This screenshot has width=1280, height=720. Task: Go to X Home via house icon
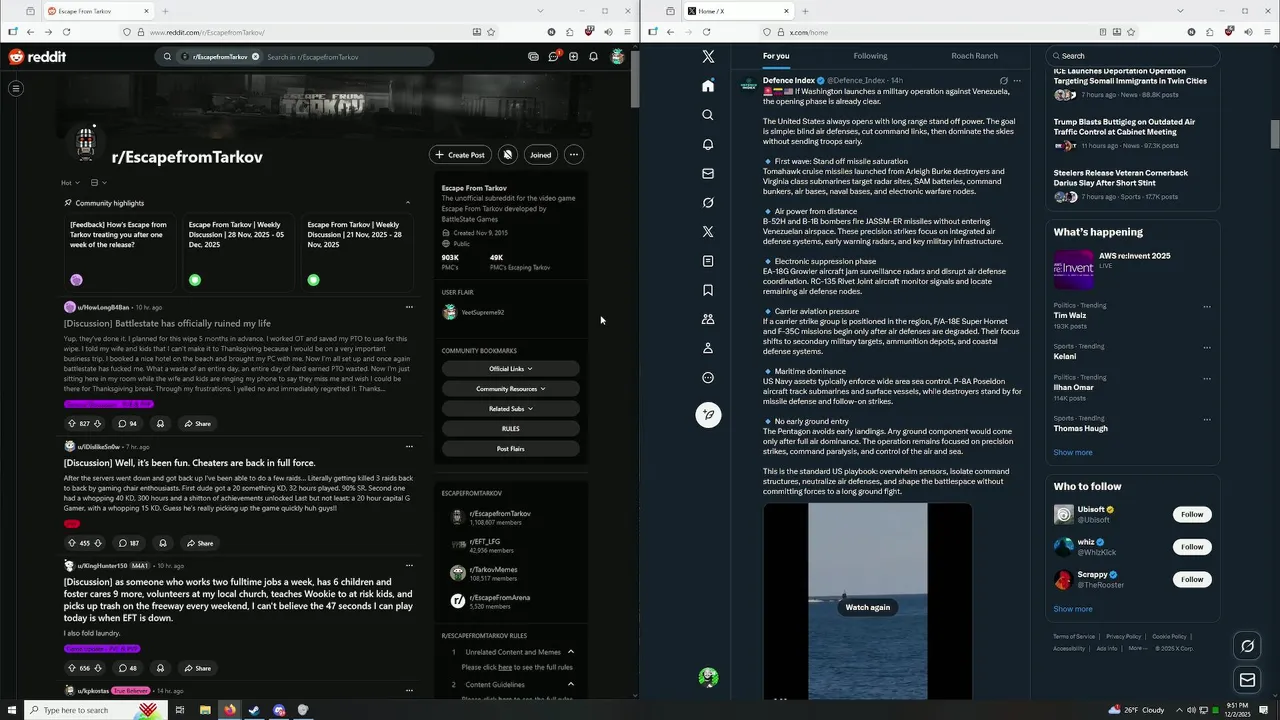708,86
